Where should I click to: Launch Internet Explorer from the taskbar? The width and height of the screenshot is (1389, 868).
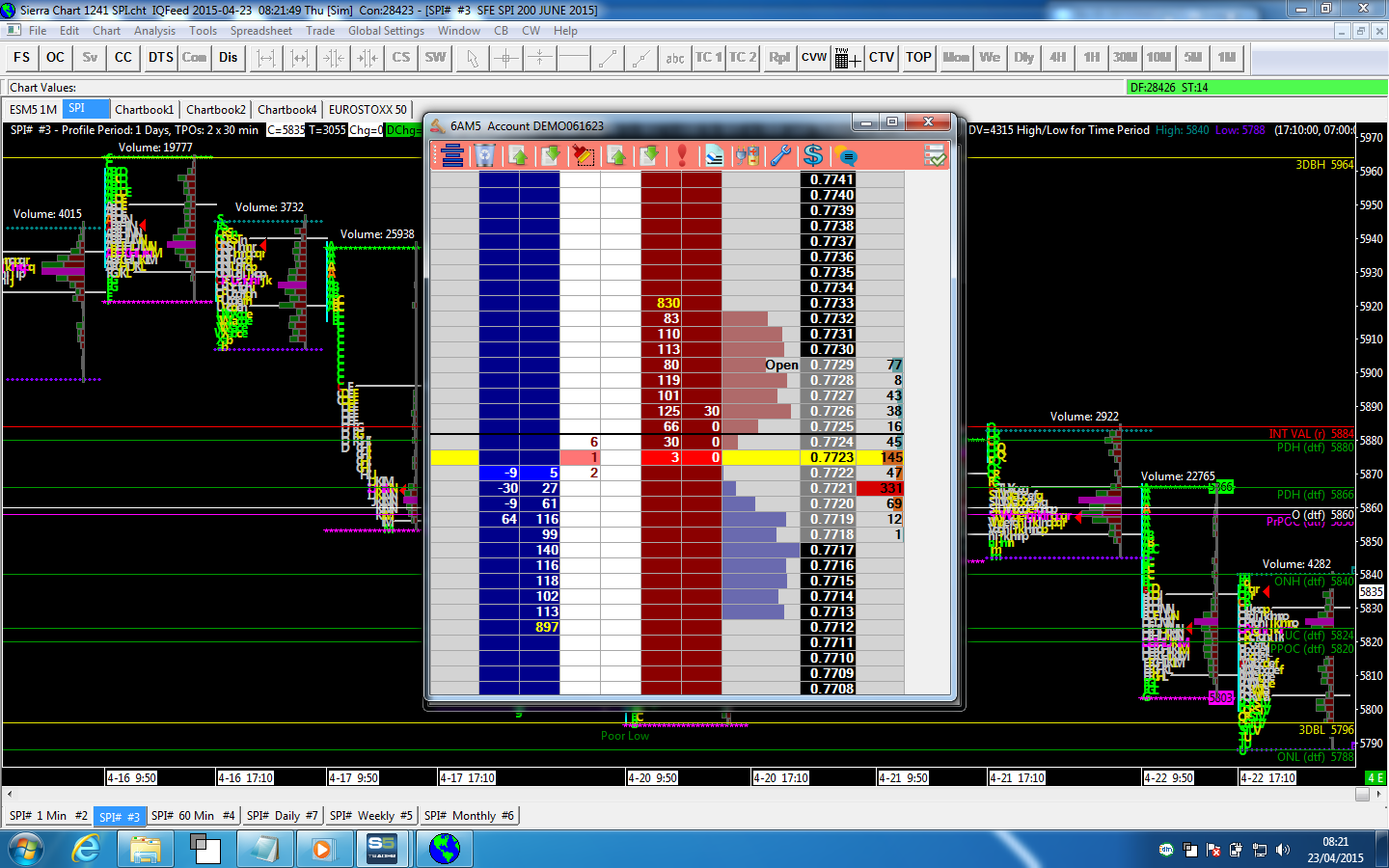[x=87, y=850]
